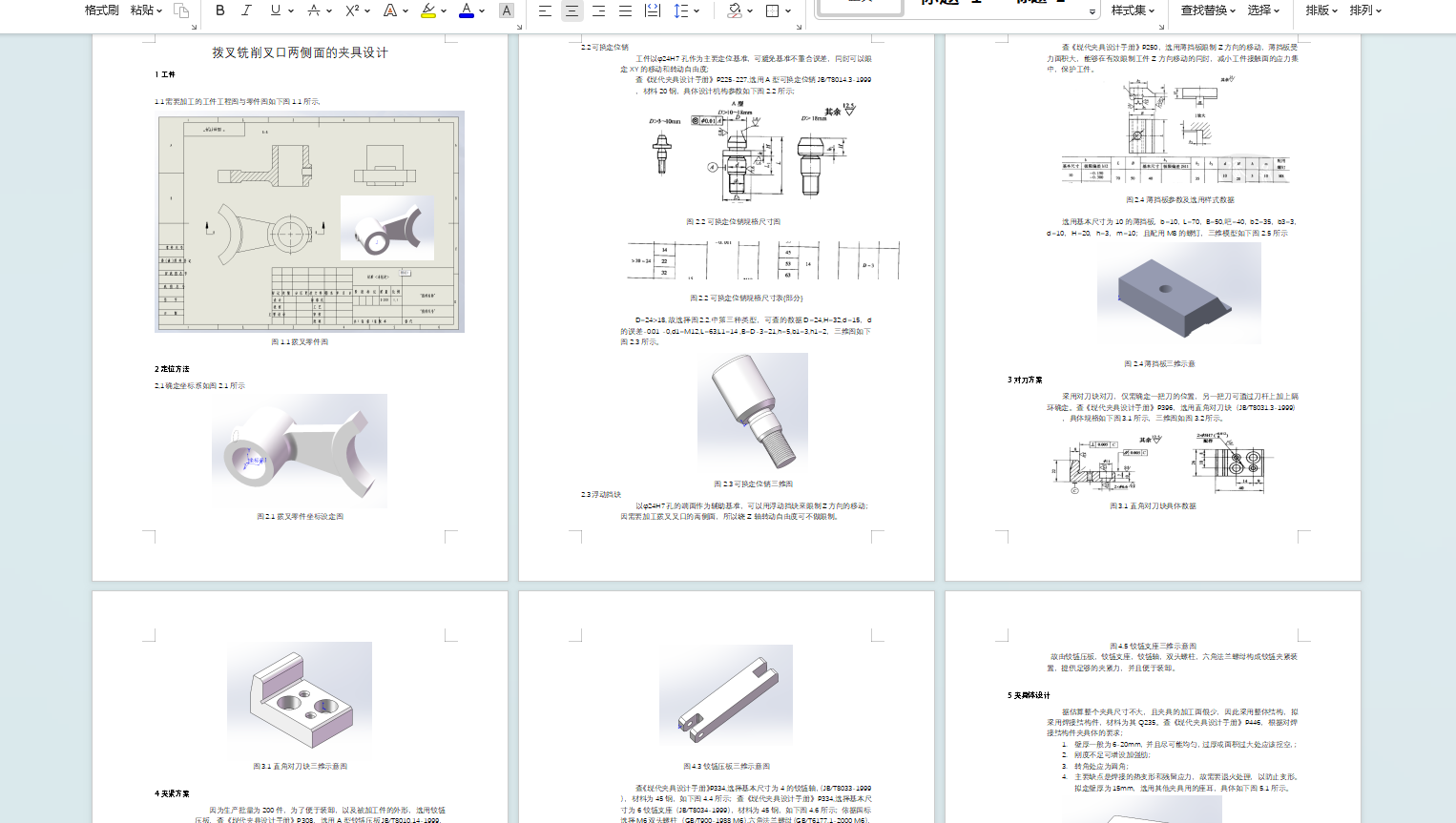This screenshot has height=823, width=1456.
Task: Apply superscript with the X² icon
Action: pyautogui.click(x=352, y=10)
